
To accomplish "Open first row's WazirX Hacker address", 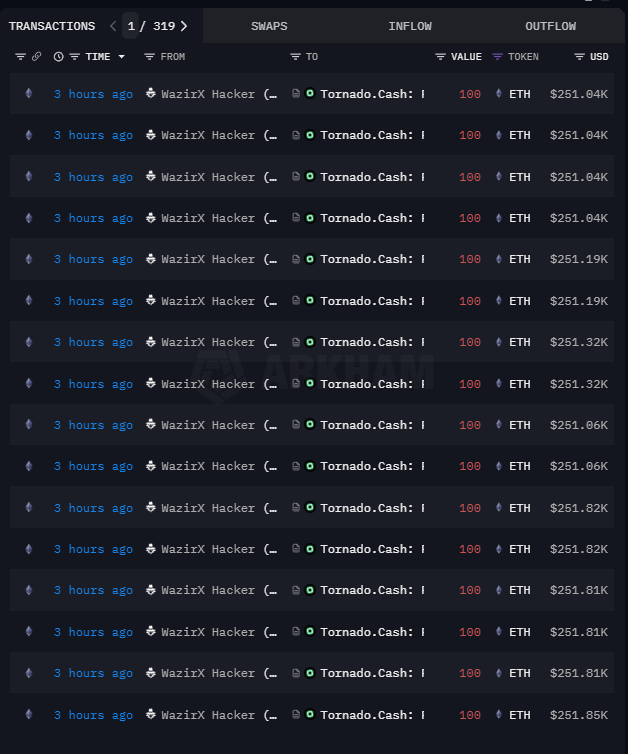I will click(x=210, y=94).
